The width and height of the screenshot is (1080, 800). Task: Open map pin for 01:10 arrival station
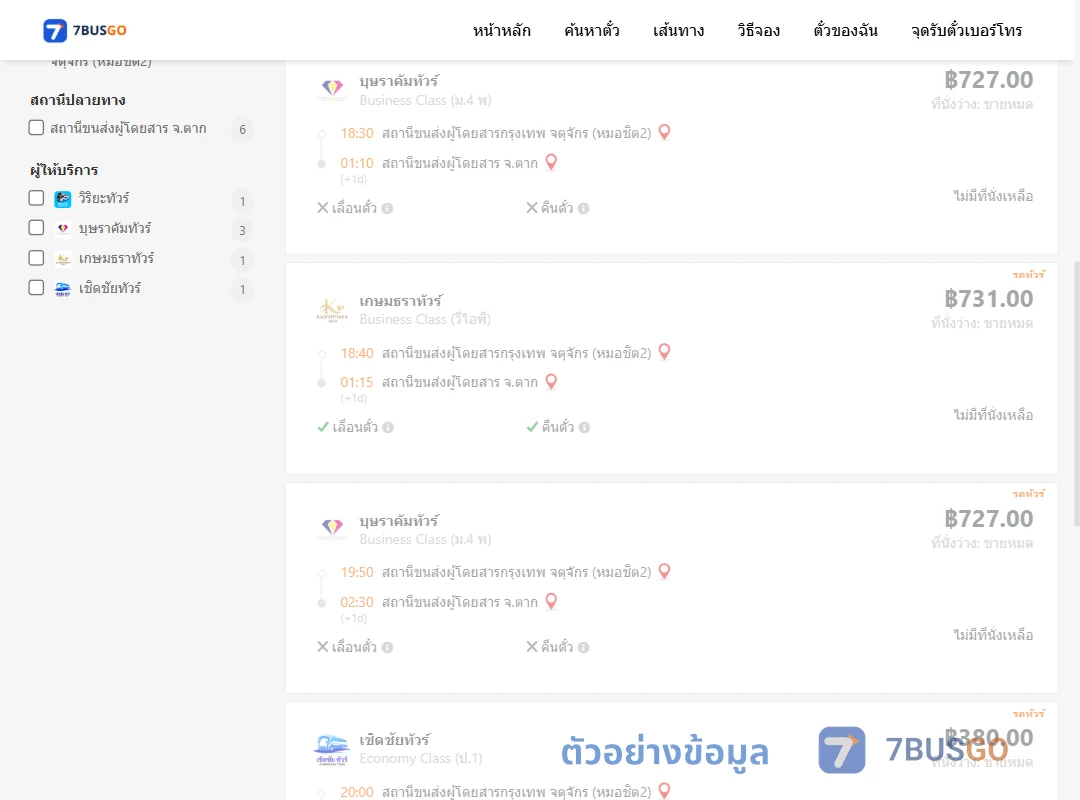point(551,162)
